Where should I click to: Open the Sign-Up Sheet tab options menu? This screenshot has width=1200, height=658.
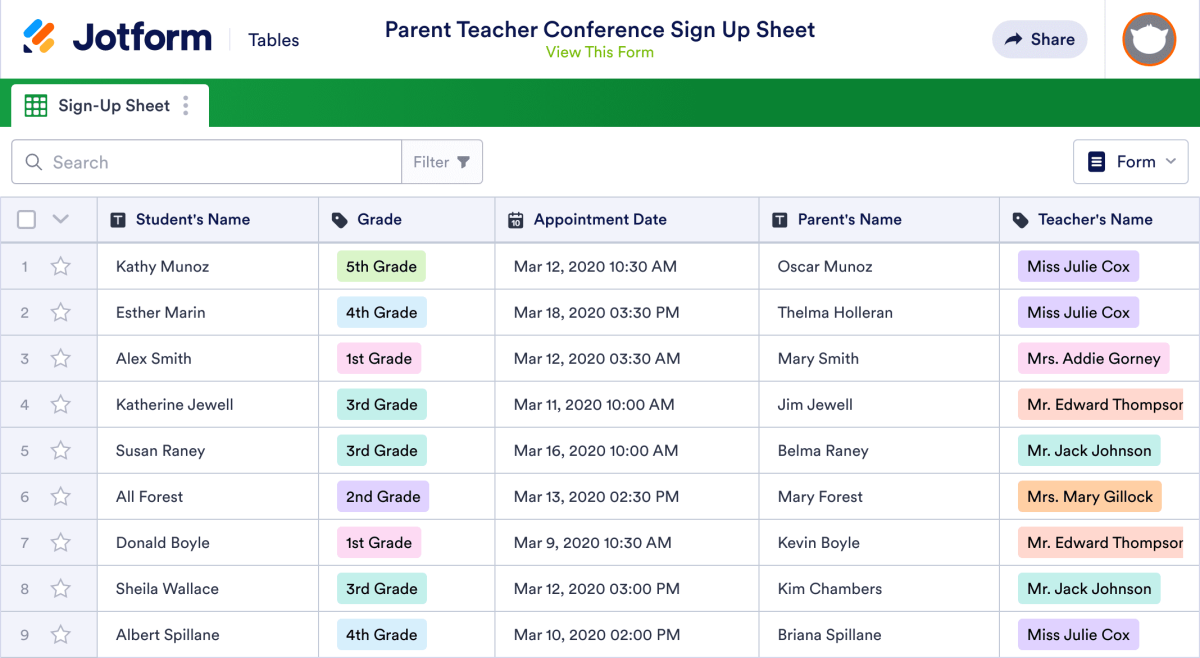pyautogui.click(x=185, y=105)
